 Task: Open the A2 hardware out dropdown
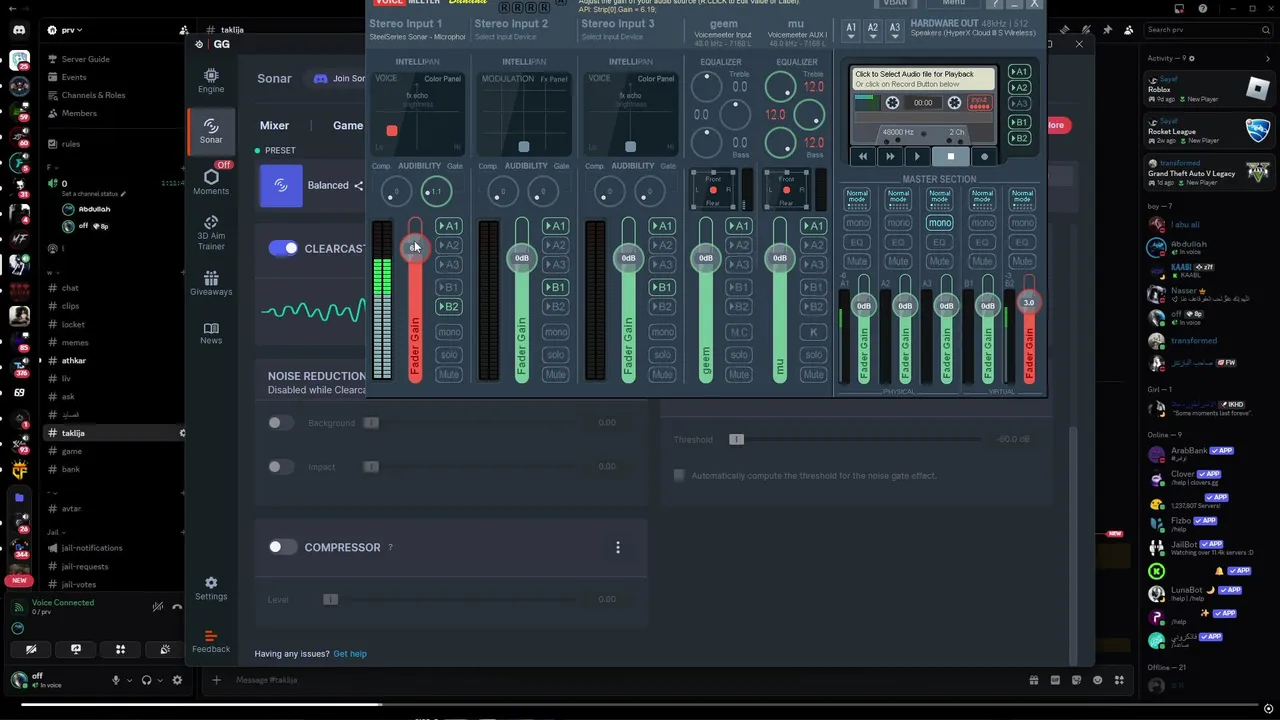click(x=873, y=30)
